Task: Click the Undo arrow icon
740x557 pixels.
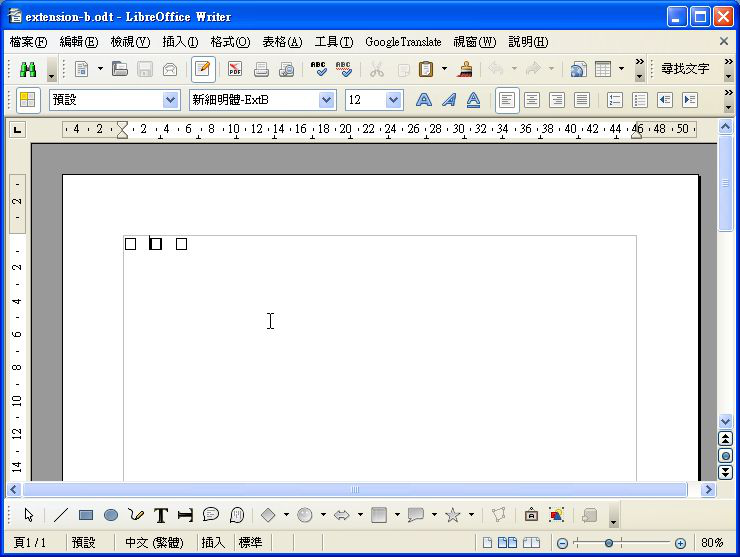Action: 496,69
